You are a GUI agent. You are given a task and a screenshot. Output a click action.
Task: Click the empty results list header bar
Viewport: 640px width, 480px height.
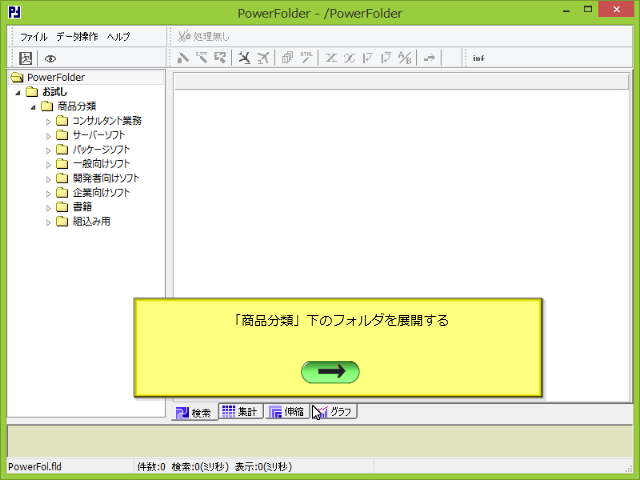tap(402, 82)
